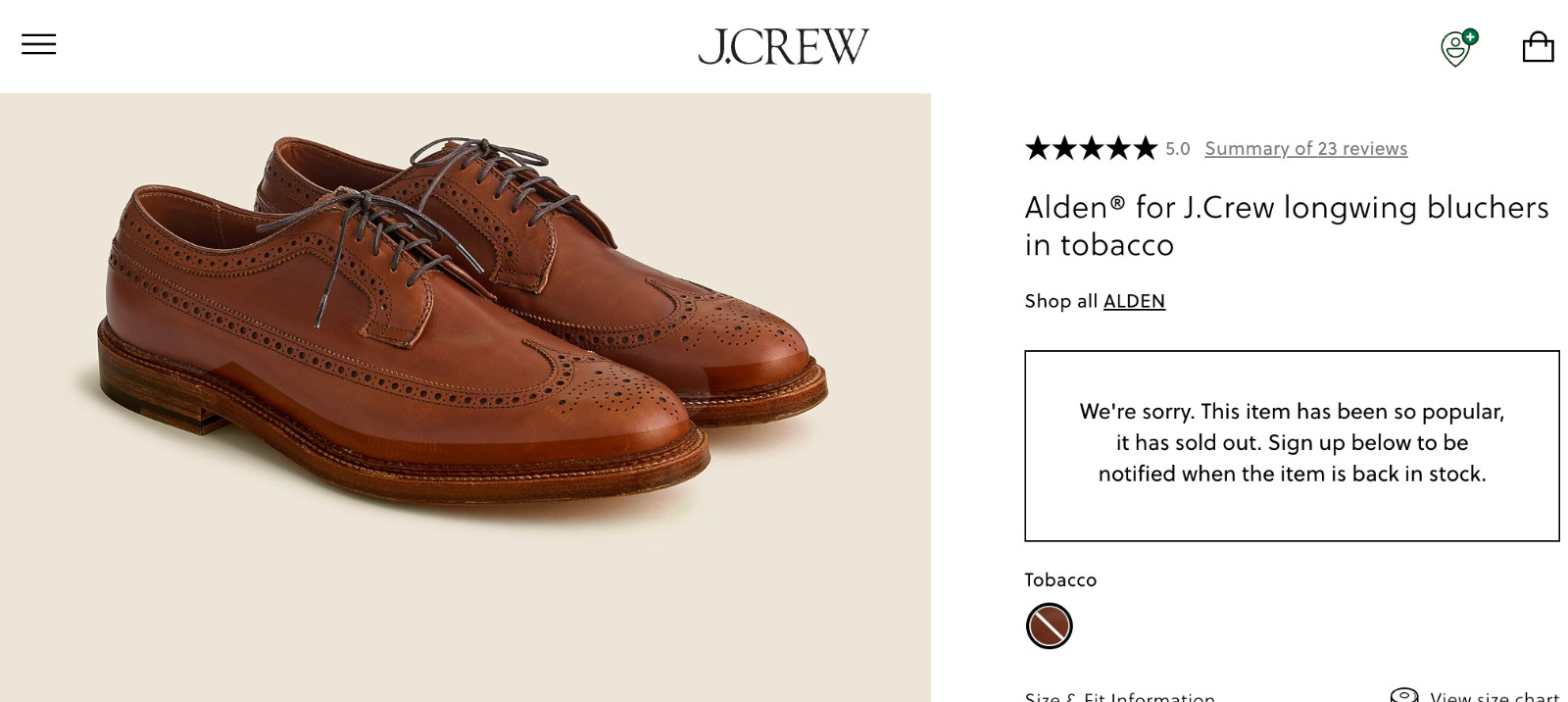Open Summary of 23 reviews
This screenshot has height=702, width=1568.
point(1306,148)
